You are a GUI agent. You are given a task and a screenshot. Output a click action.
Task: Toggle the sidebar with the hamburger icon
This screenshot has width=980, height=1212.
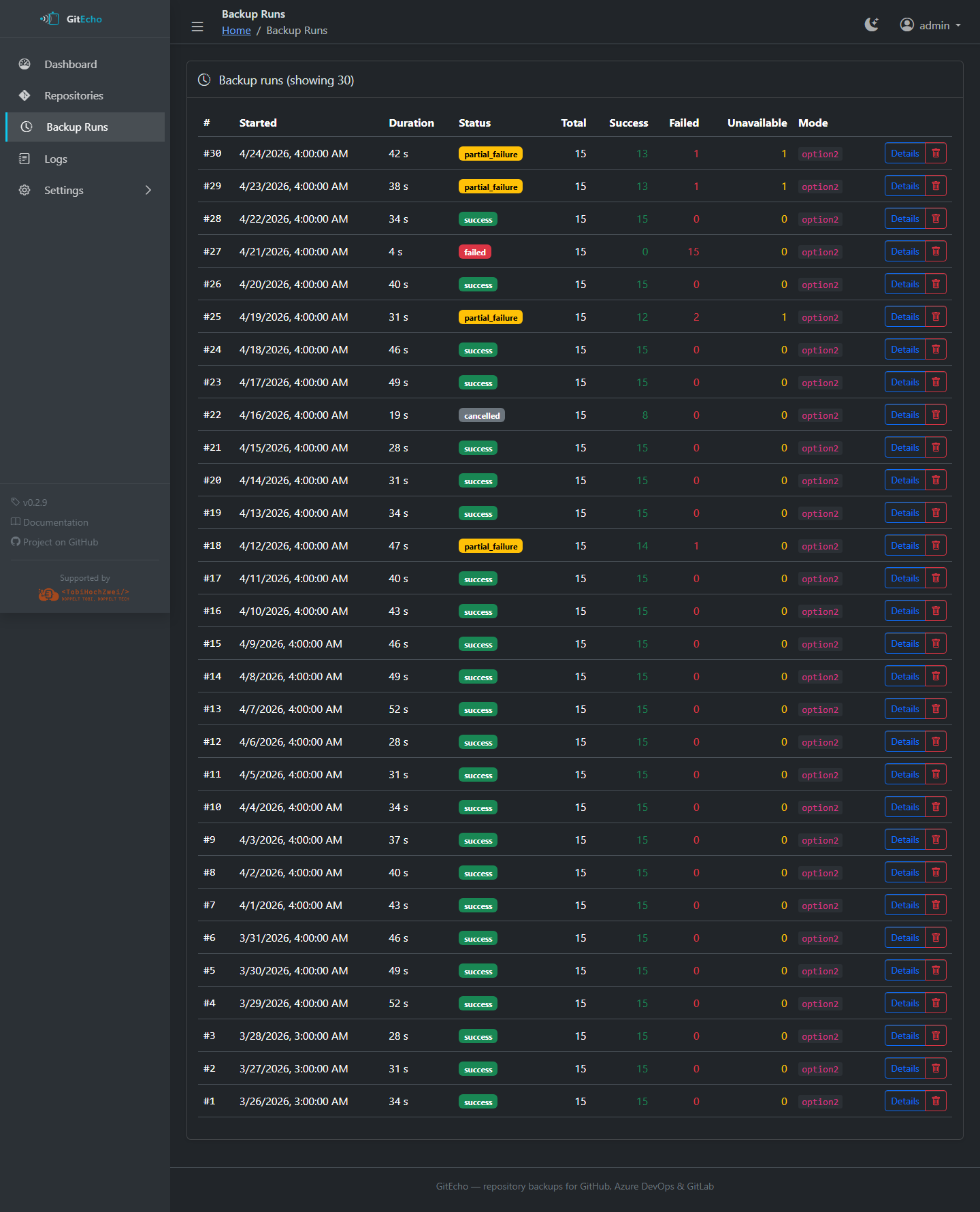197,27
